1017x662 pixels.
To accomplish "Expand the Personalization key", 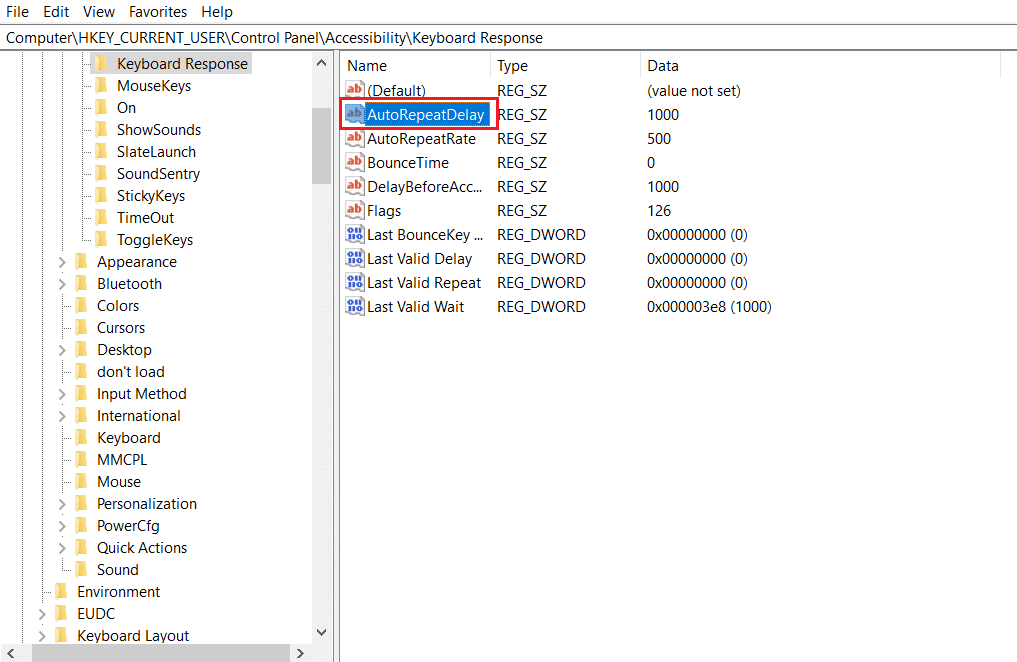I will [x=62, y=504].
